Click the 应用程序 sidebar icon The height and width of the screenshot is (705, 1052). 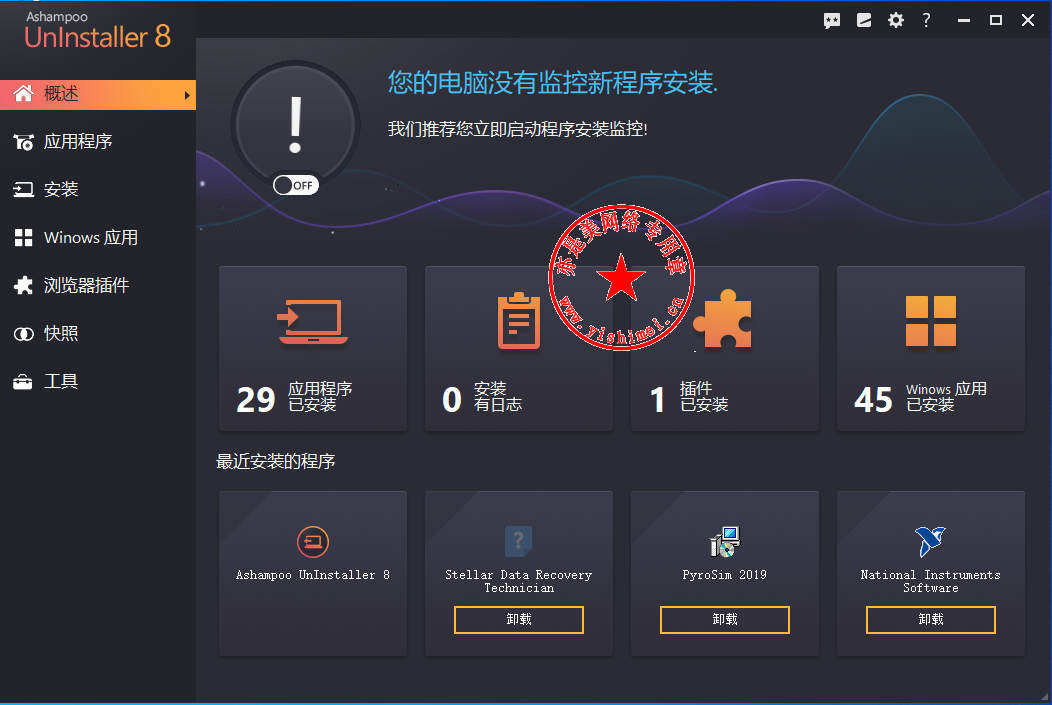[x=23, y=142]
